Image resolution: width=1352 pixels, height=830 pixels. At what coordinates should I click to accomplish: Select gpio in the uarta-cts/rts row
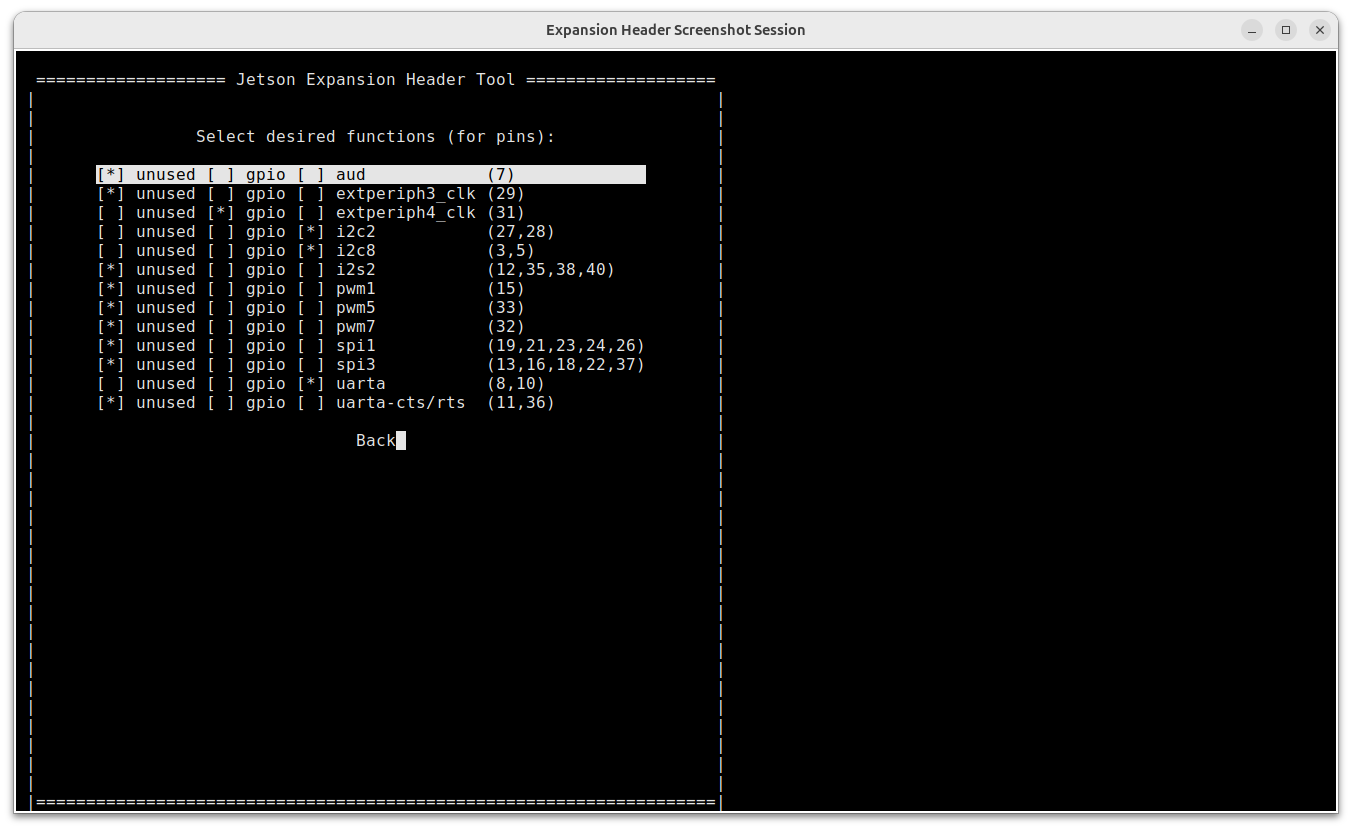221,403
